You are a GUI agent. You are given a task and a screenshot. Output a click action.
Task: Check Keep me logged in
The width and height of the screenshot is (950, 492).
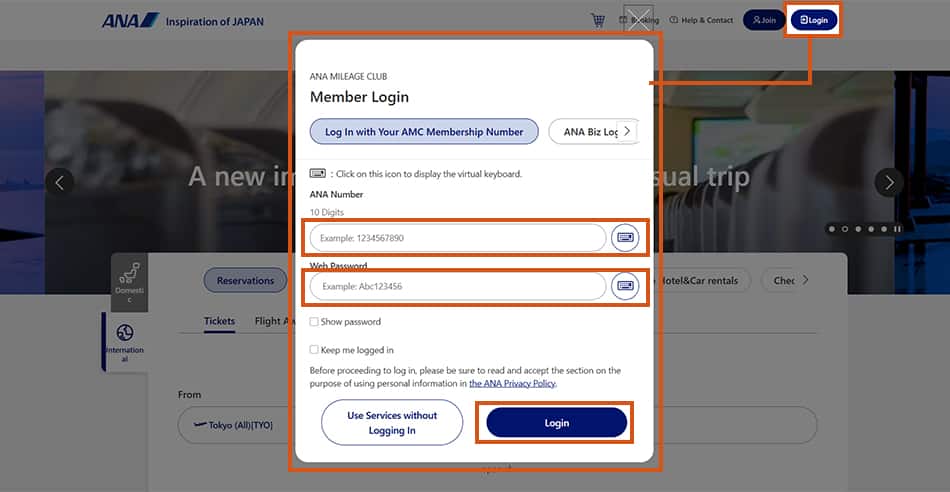point(315,350)
